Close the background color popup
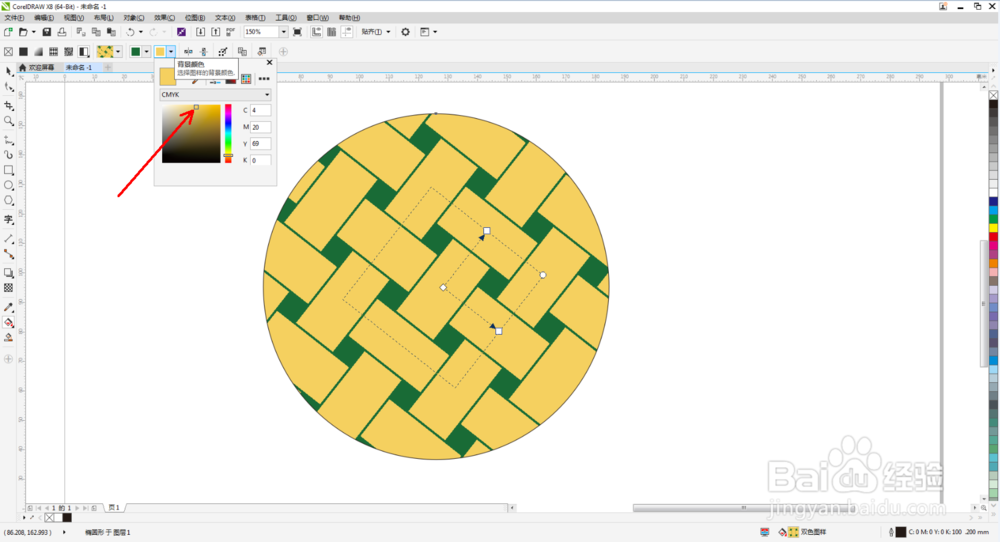Image resolution: width=1000 pixels, height=542 pixels. (269, 62)
